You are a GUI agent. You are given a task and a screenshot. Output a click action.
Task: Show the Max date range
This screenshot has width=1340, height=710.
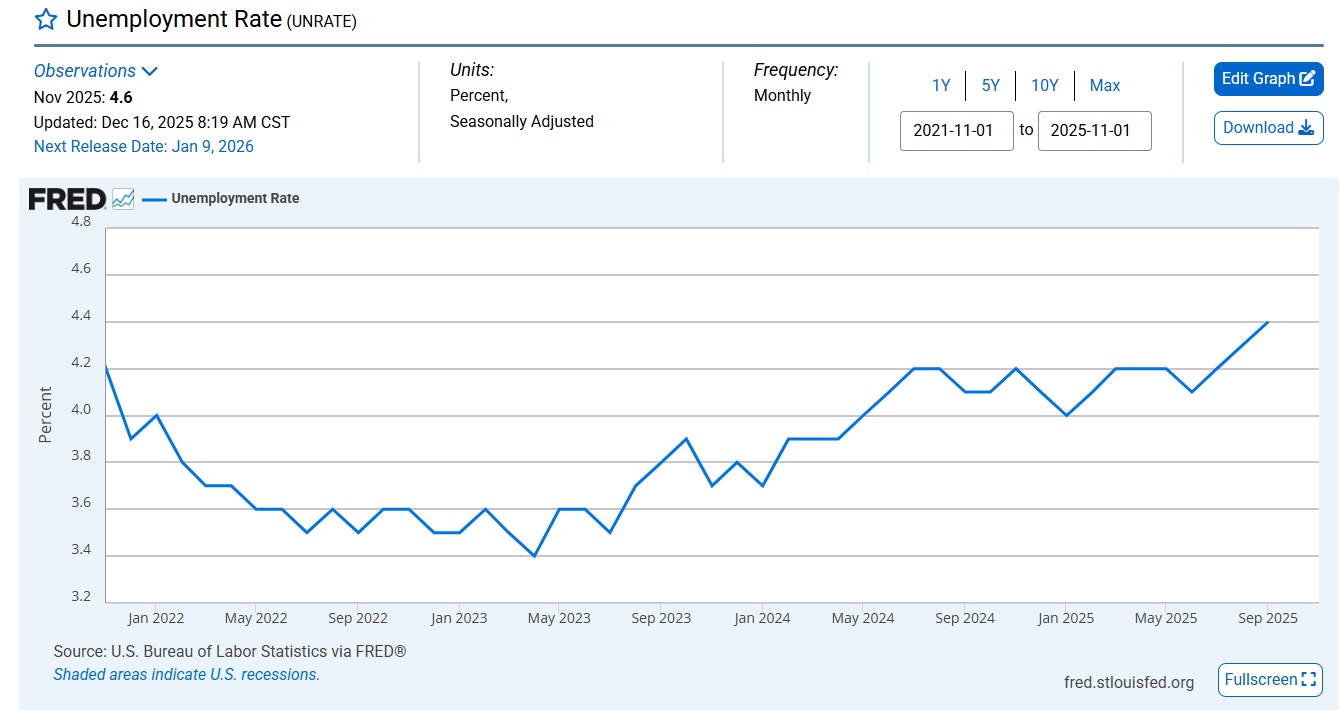(1104, 86)
